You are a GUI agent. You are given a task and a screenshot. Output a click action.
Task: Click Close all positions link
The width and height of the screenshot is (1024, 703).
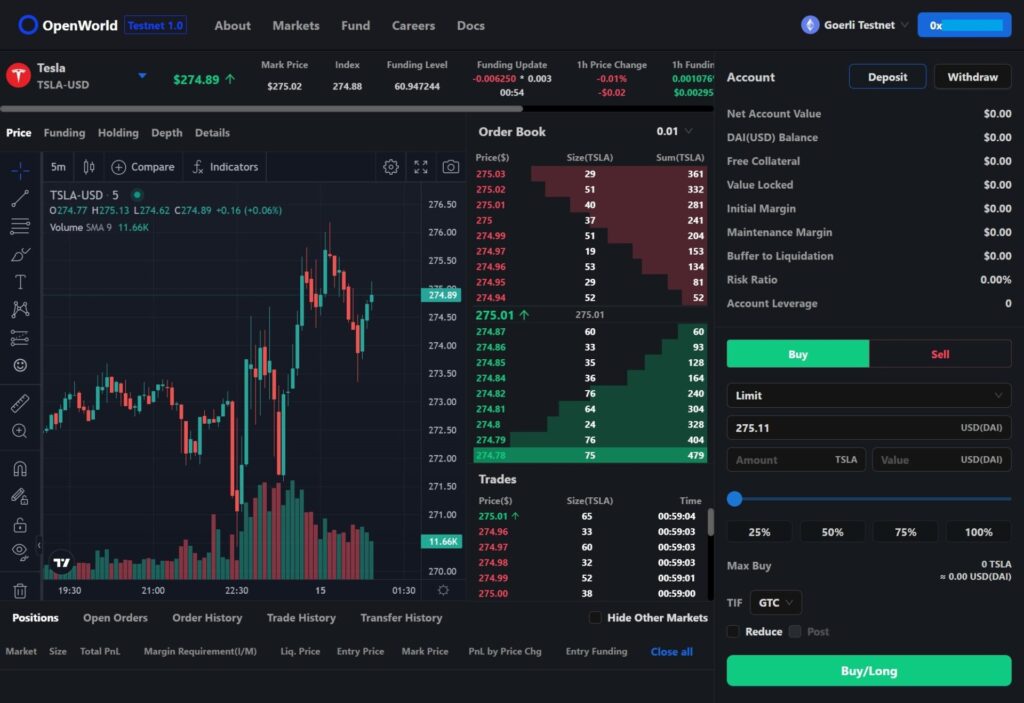pos(671,651)
